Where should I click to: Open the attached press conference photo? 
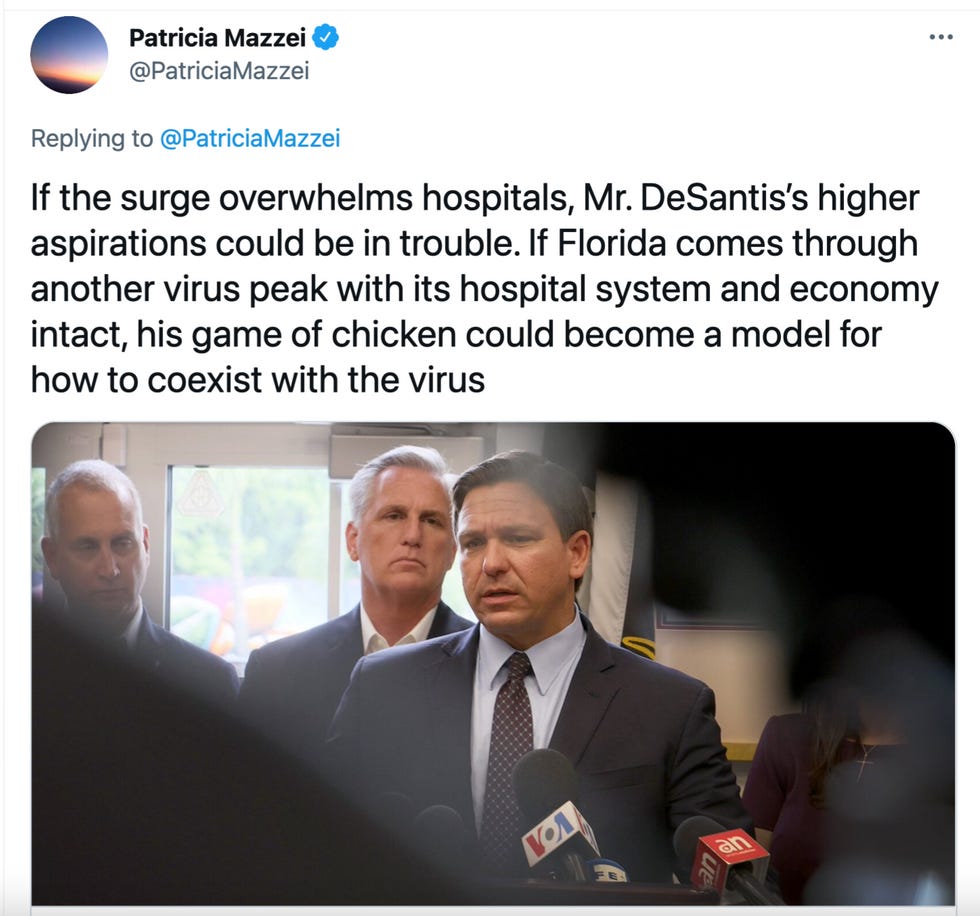pyautogui.click(x=493, y=664)
